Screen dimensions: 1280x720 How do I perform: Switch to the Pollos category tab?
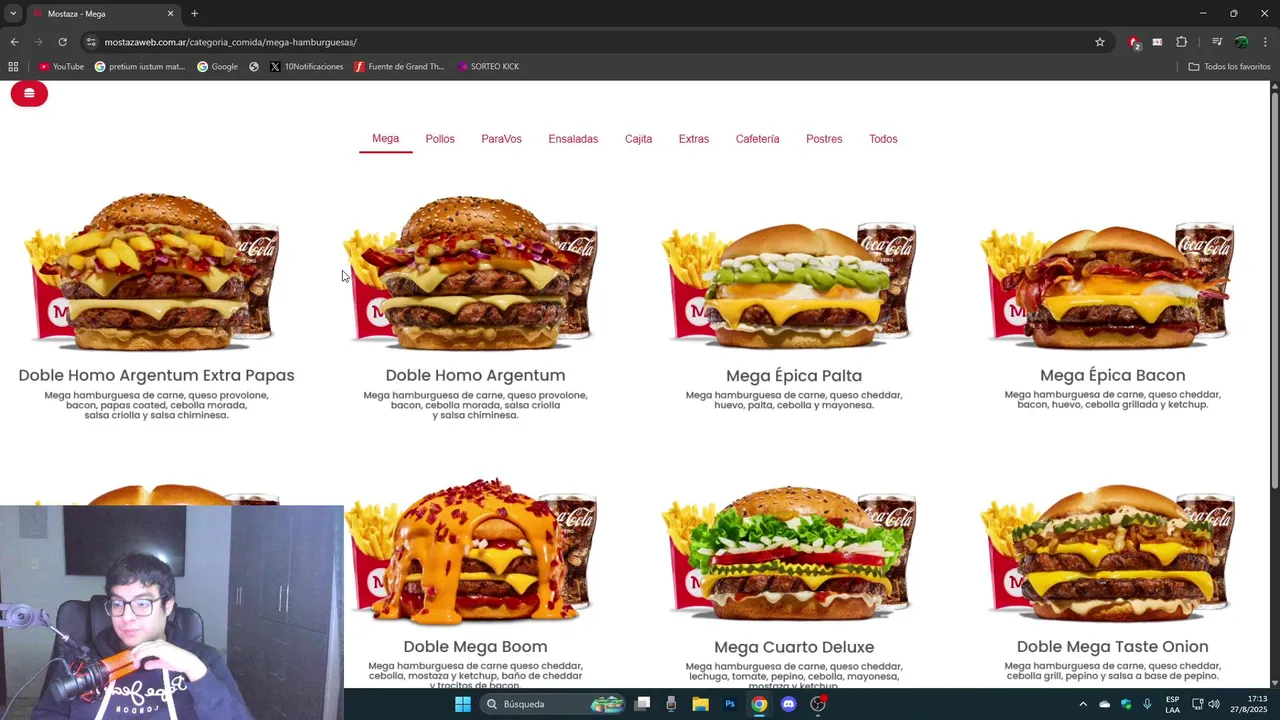tap(440, 139)
